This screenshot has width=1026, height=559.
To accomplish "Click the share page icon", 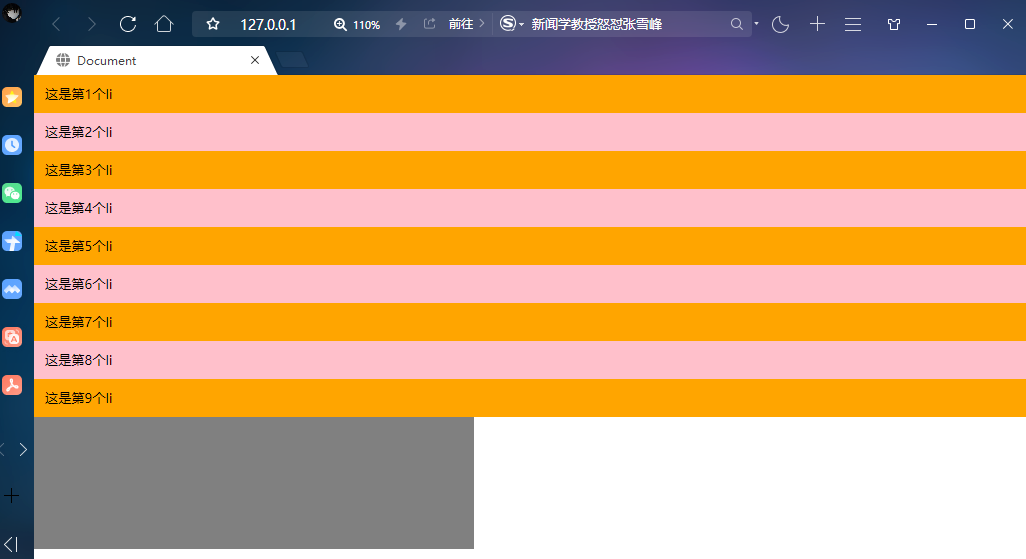I will point(429,24).
